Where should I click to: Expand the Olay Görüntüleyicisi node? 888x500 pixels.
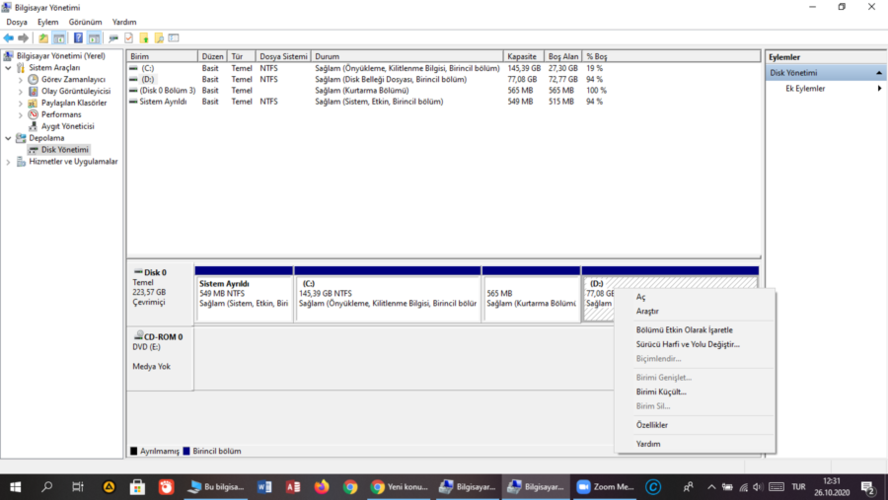click(x=20, y=91)
